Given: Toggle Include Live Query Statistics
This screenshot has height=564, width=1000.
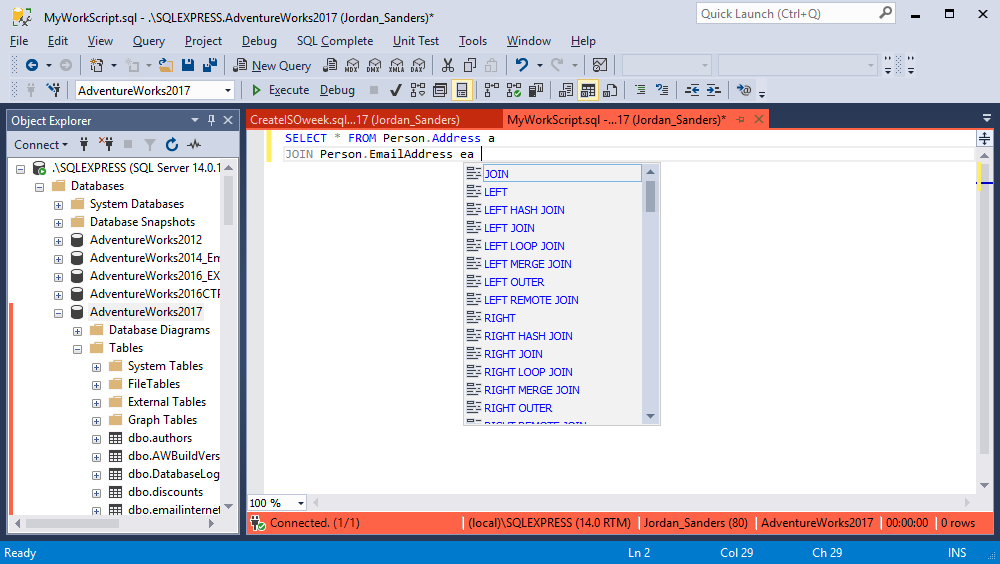Looking at the screenshot, I should pyautogui.click(x=514, y=90).
